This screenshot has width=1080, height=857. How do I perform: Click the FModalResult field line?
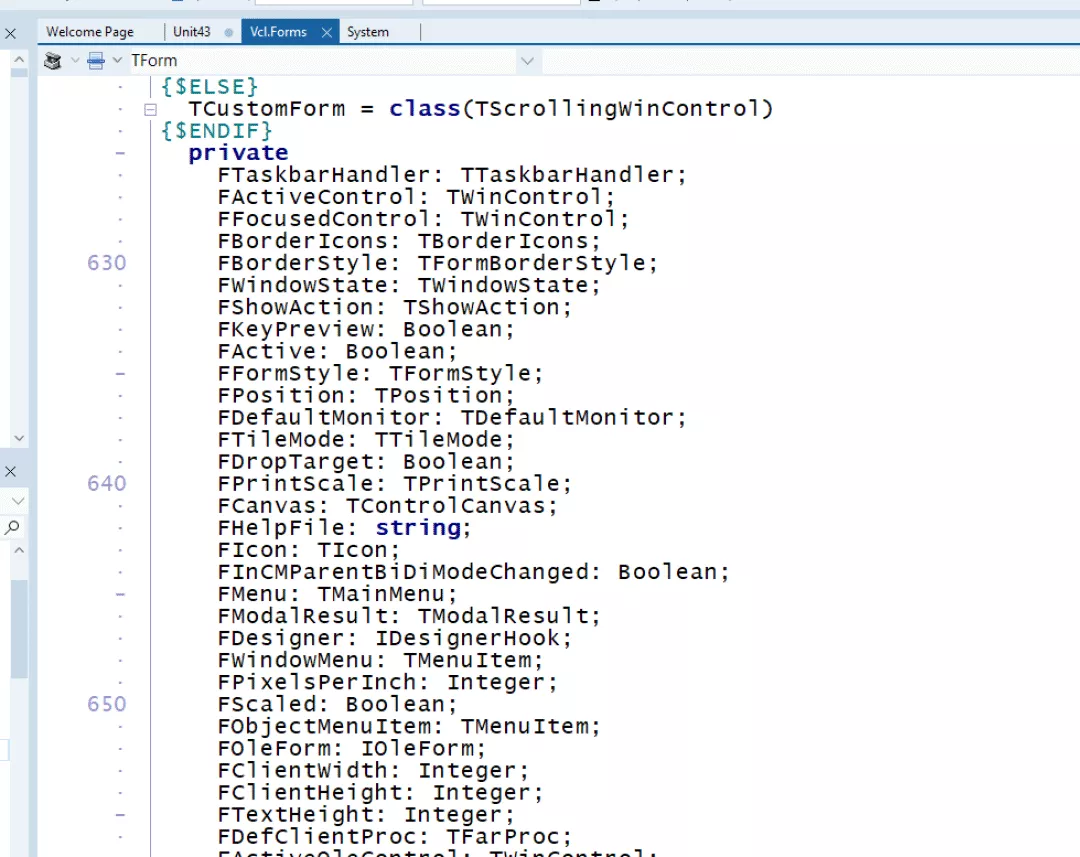pos(409,616)
